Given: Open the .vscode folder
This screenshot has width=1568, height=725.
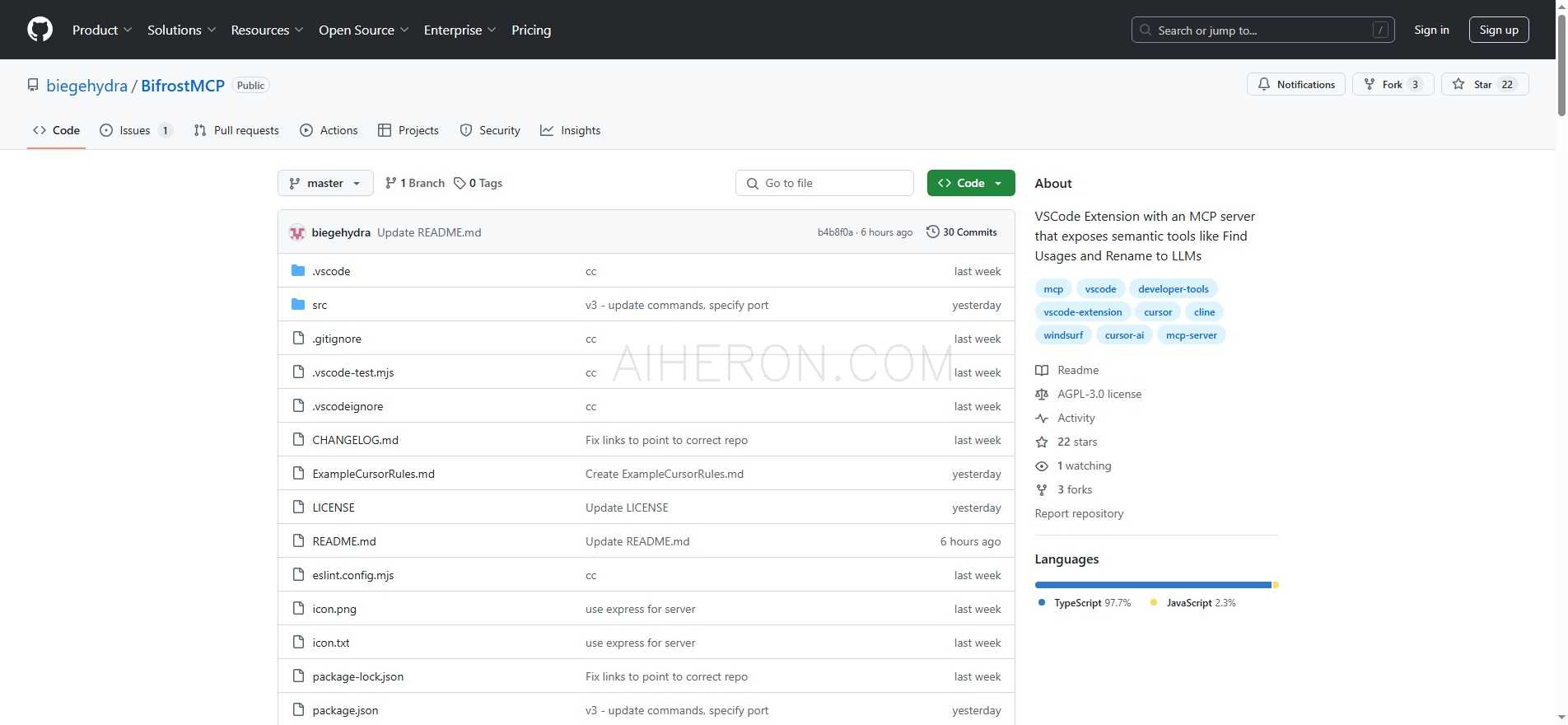Looking at the screenshot, I should click(x=331, y=271).
